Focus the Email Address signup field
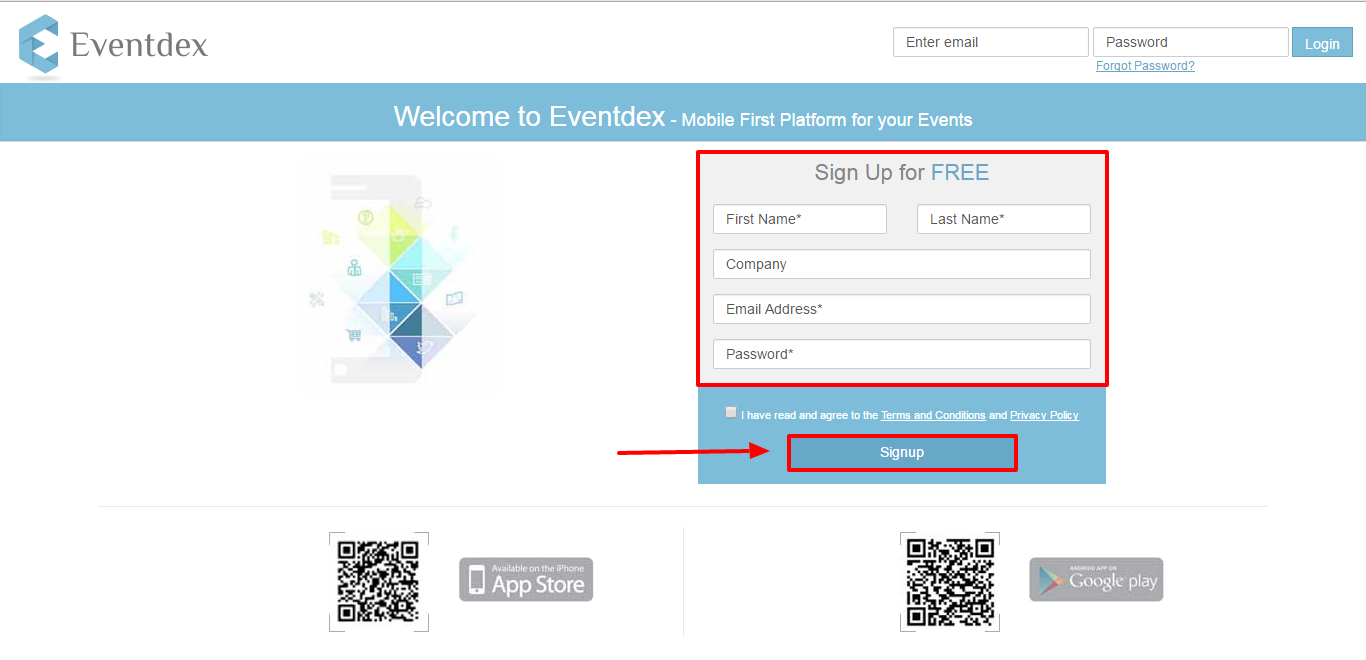This screenshot has height=660, width=1366. pos(902,309)
